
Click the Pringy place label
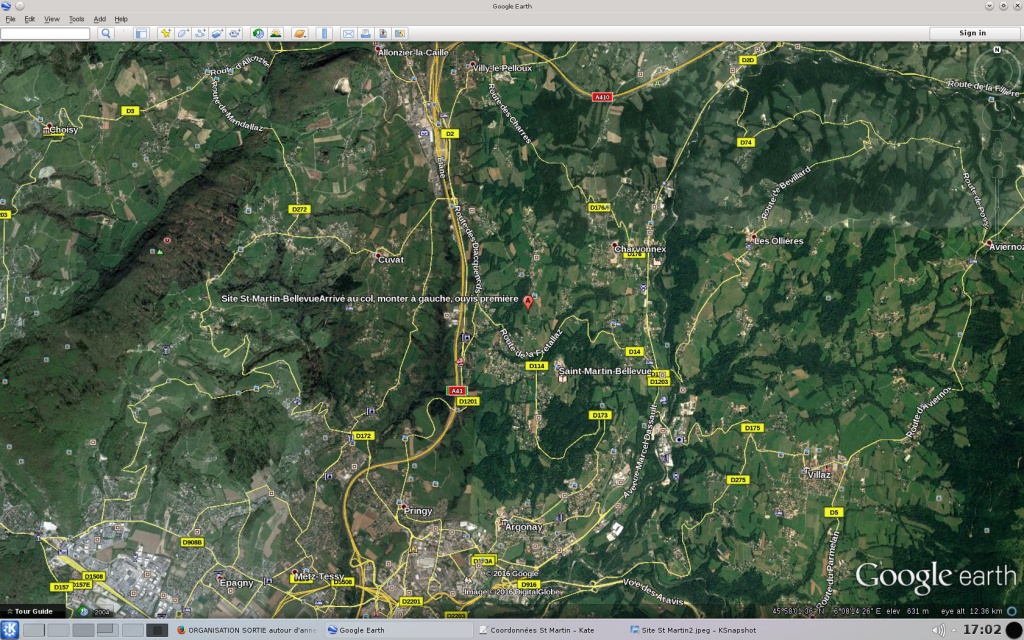(x=418, y=511)
